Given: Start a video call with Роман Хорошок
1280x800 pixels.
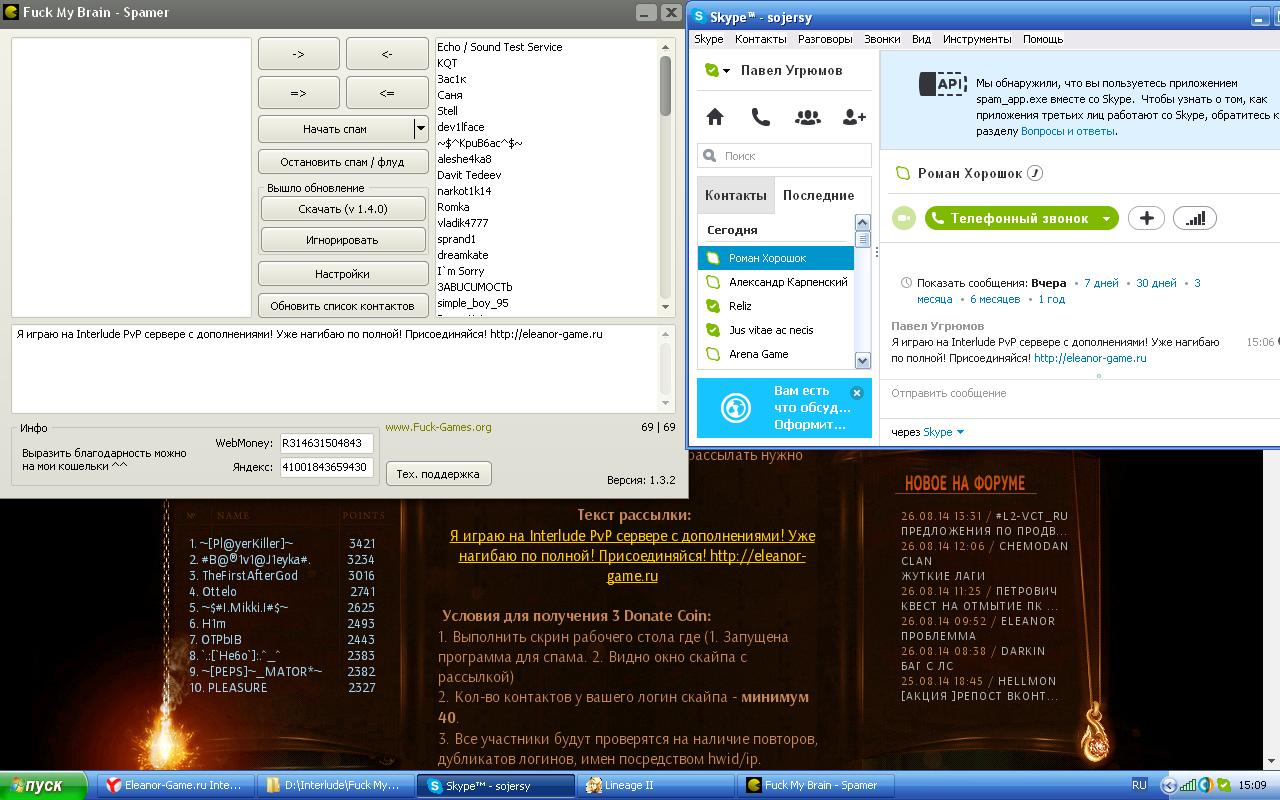Looking at the screenshot, I should click(x=904, y=218).
